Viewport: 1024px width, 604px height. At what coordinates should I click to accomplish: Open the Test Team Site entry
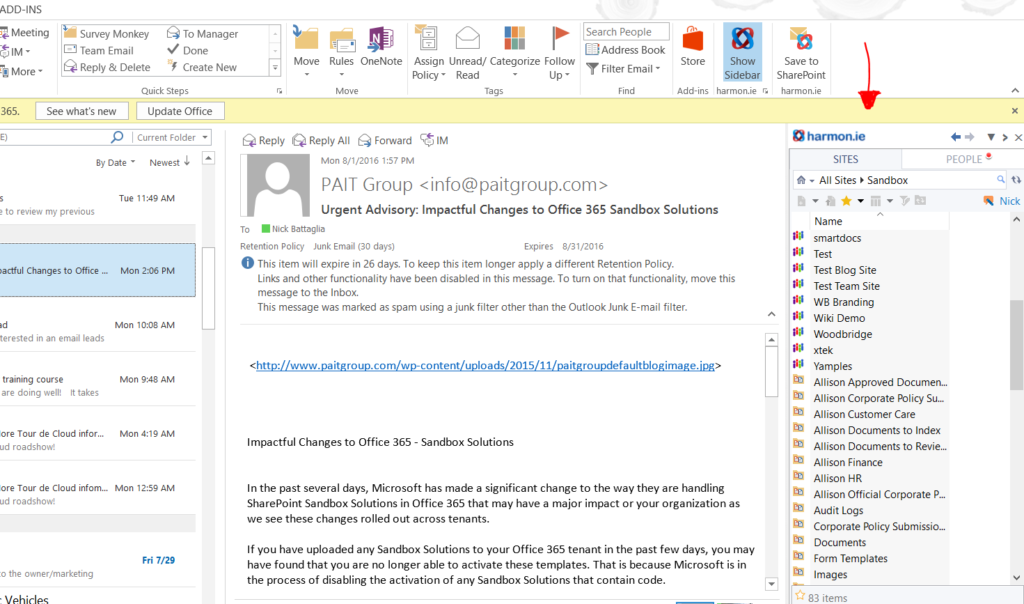point(846,286)
